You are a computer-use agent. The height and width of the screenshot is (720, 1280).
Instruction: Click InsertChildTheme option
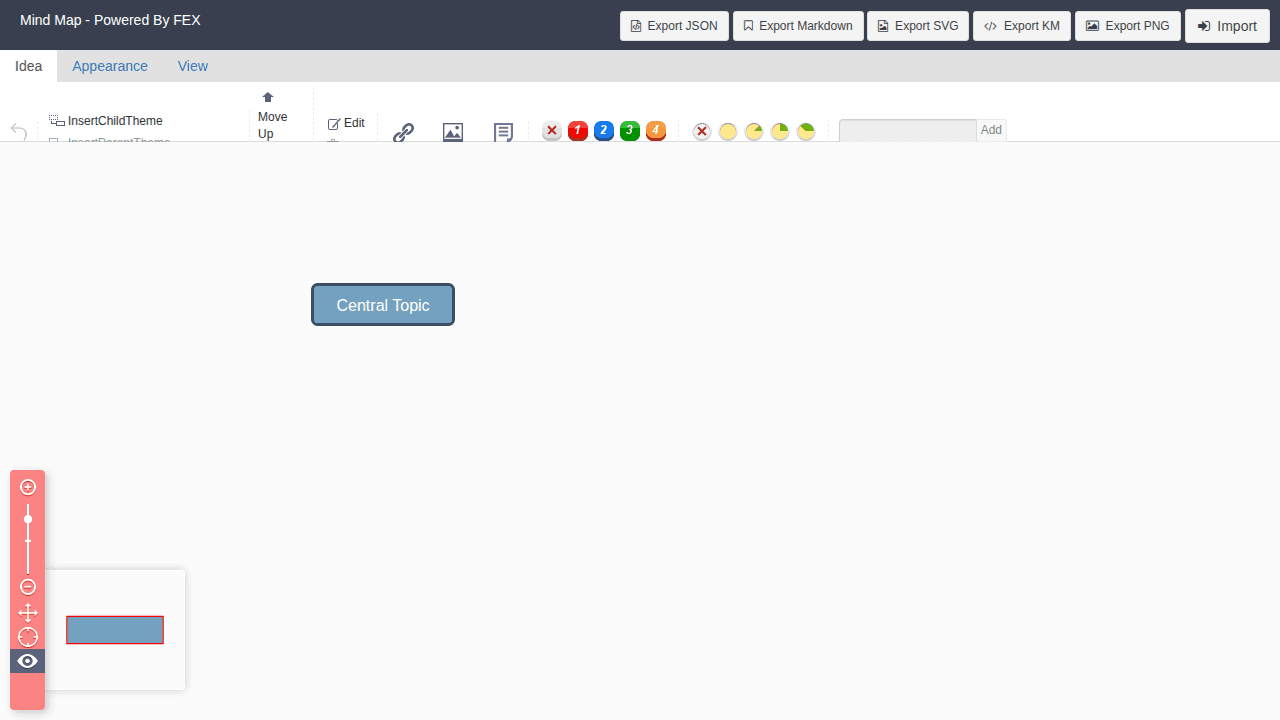(x=113, y=121)
